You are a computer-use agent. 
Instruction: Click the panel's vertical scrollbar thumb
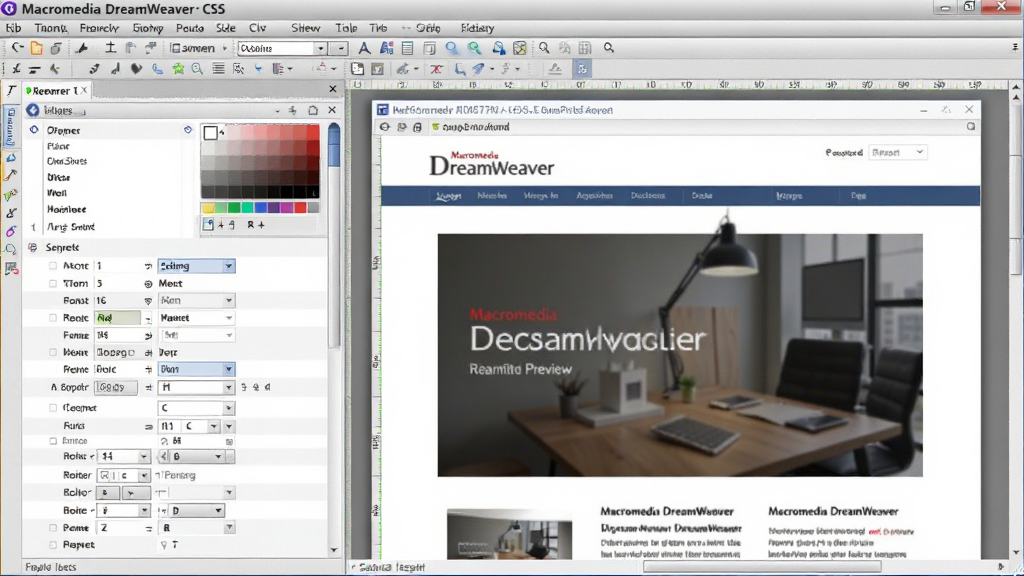pos(334,146)
